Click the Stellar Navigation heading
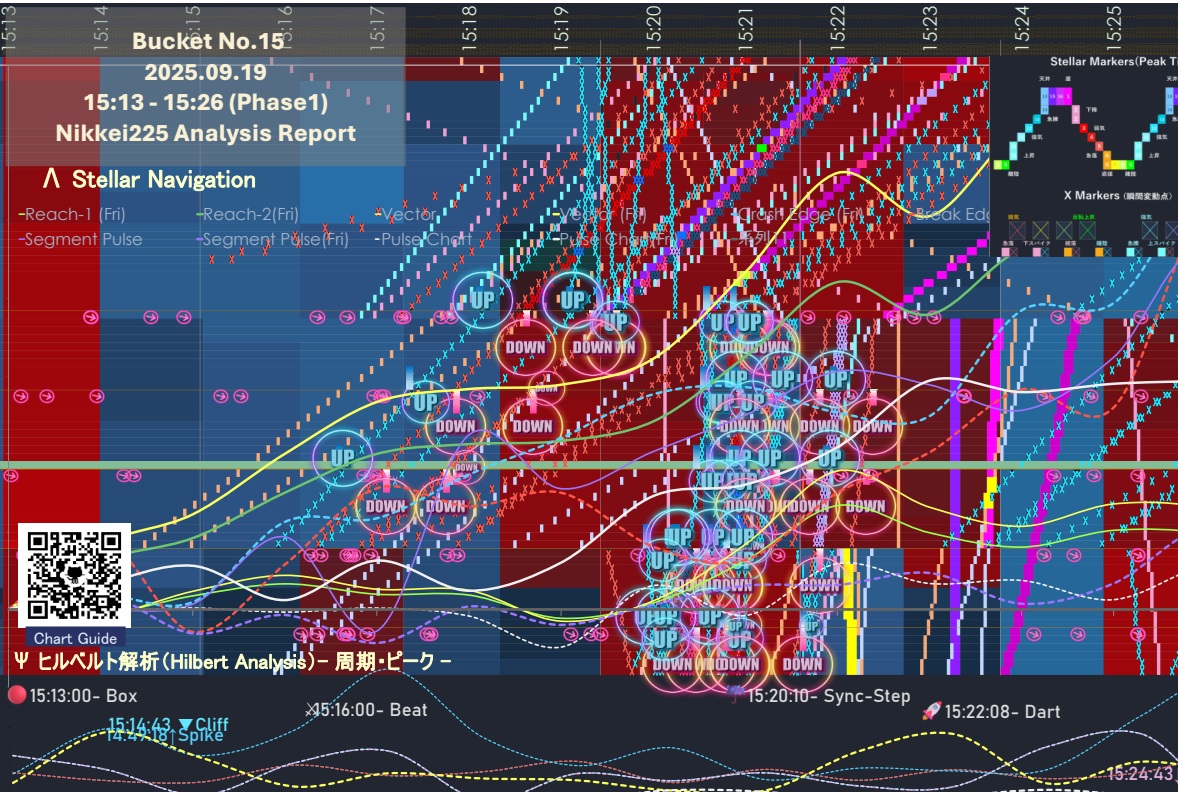The height and width of the screenshot is (792, 1178). click(163, 180)
